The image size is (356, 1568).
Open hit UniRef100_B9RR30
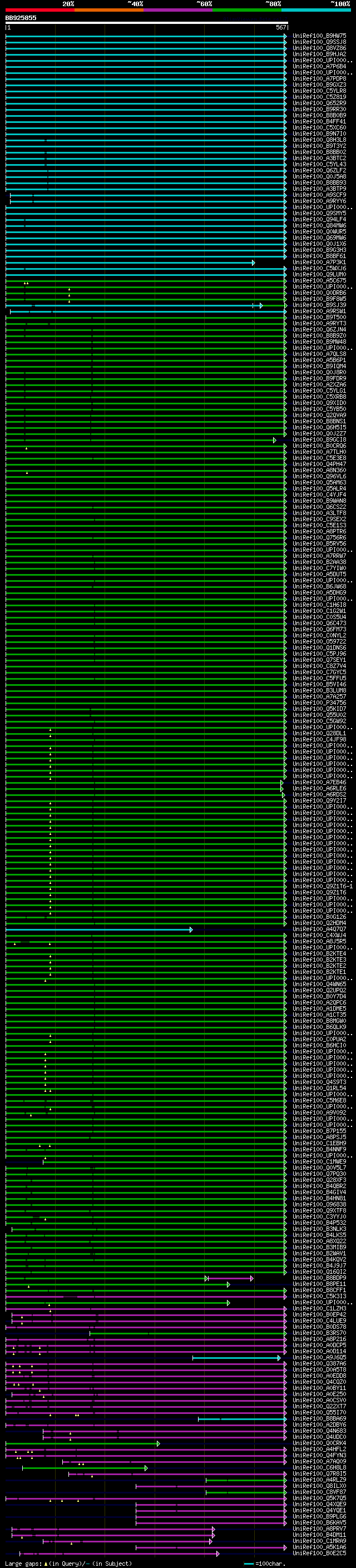tap(319, 109)
